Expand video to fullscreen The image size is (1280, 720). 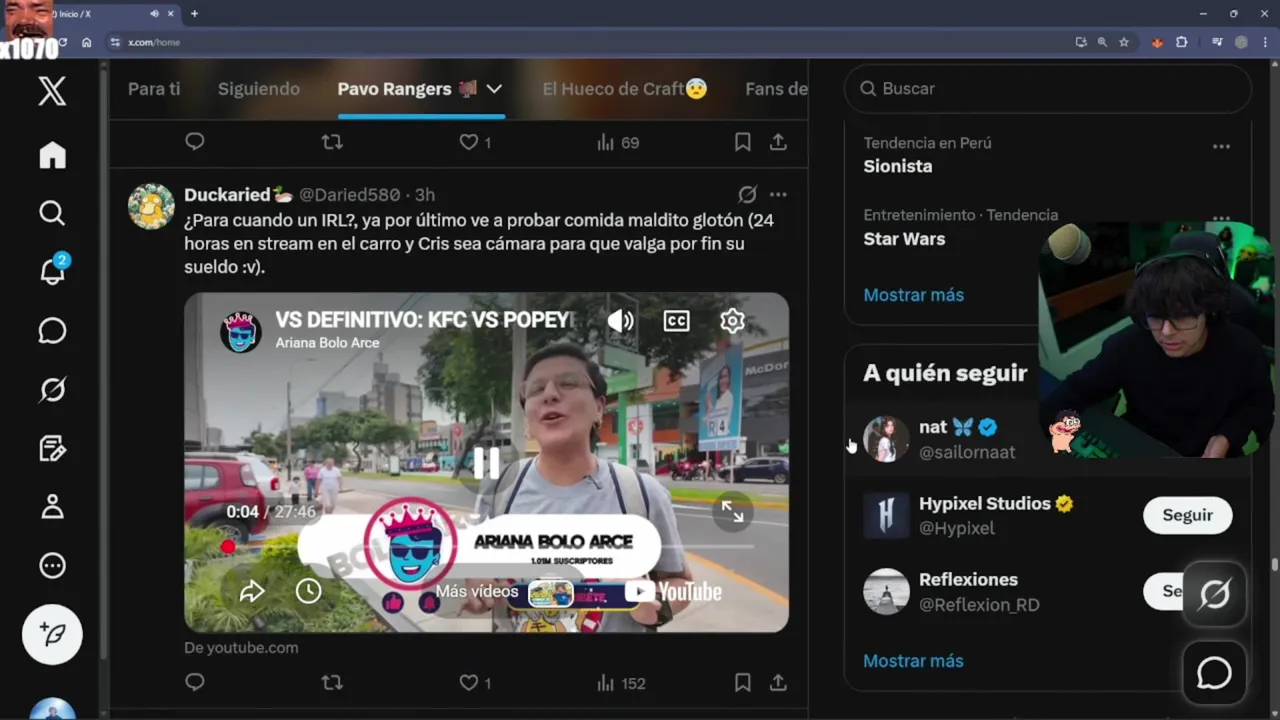[733, 512]
